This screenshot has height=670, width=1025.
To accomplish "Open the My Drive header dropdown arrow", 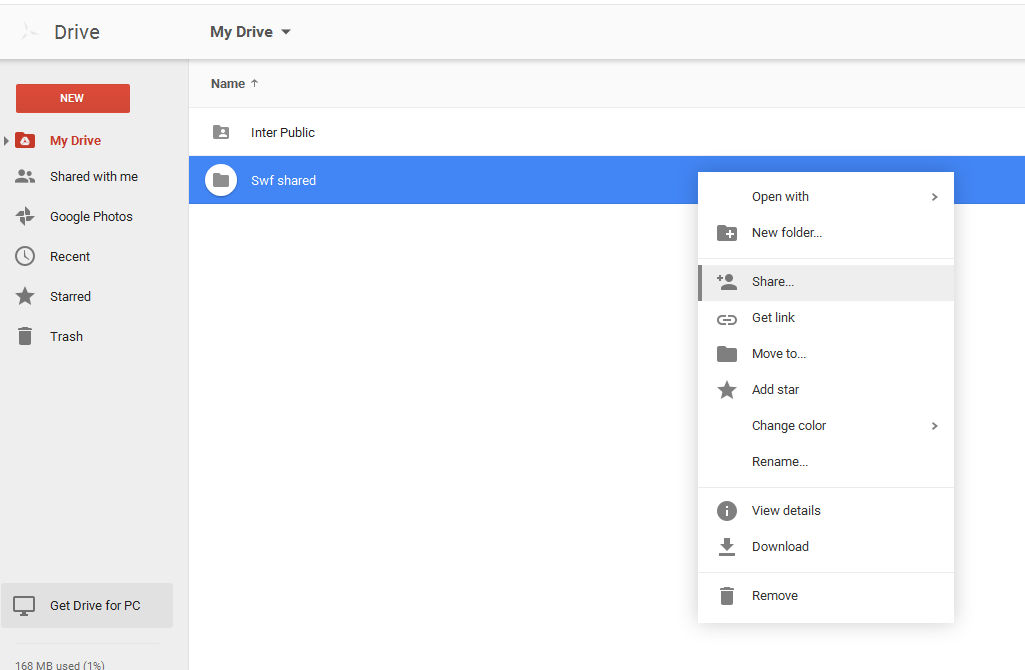I will (286, 32).
